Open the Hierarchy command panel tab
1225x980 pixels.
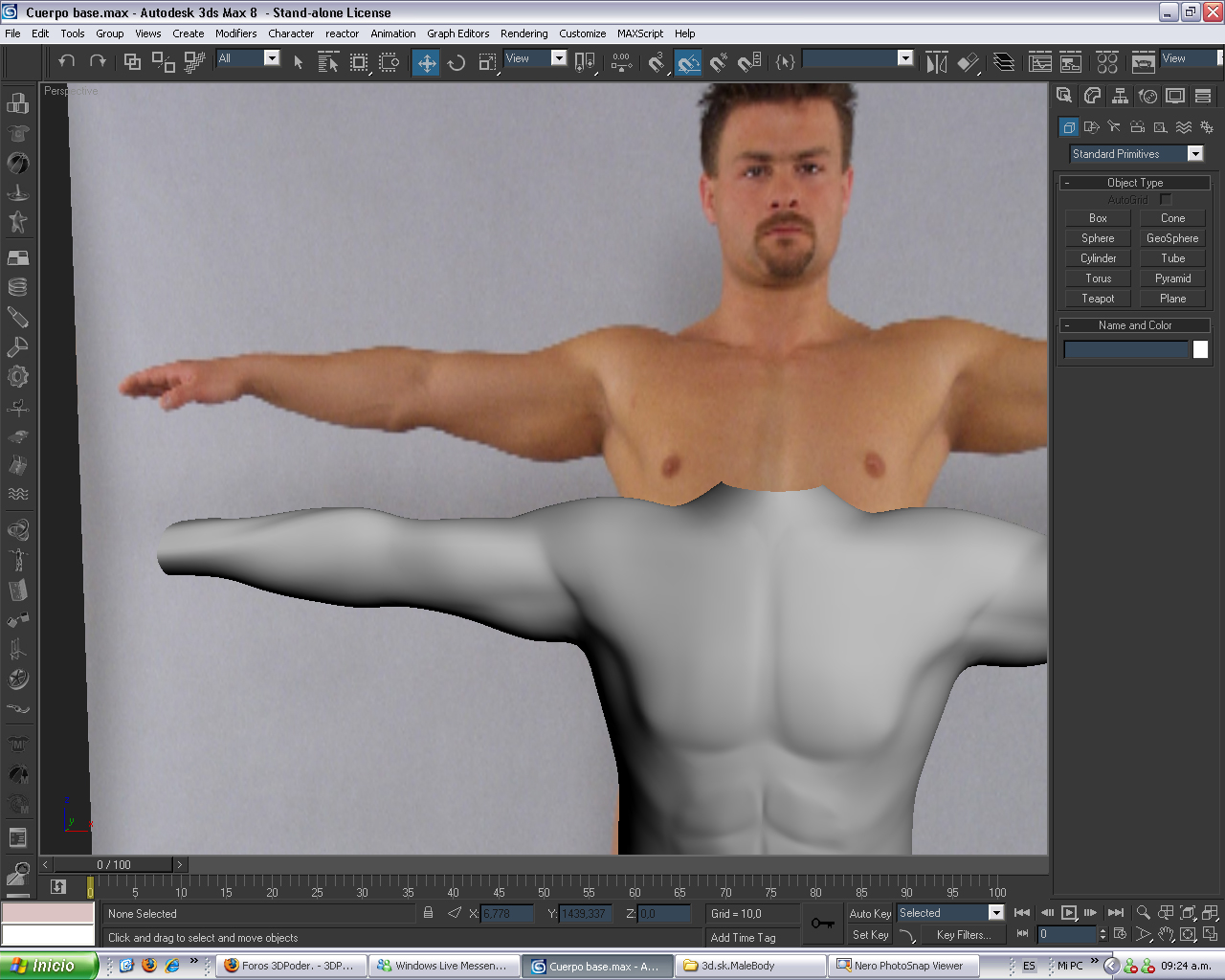(1120, 96)
